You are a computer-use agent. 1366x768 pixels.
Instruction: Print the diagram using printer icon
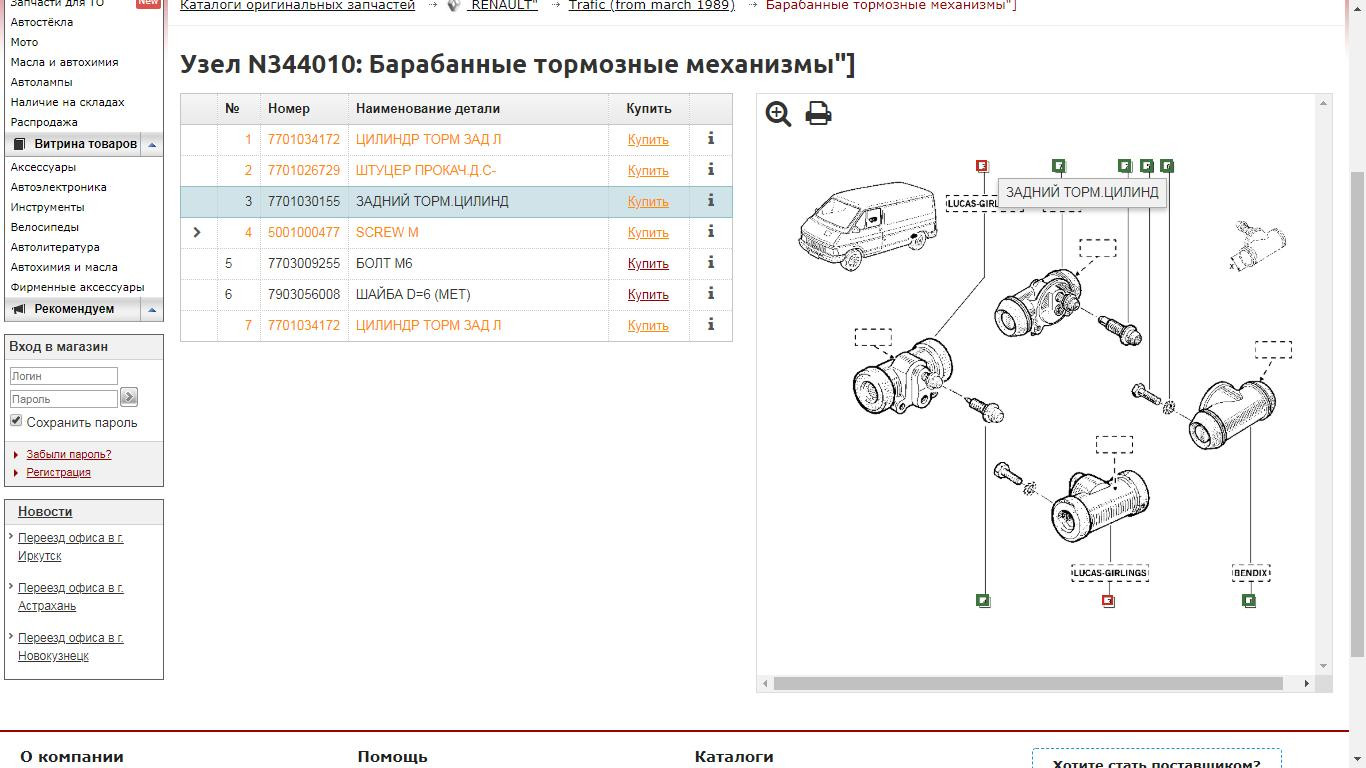(x=818, y=113)
